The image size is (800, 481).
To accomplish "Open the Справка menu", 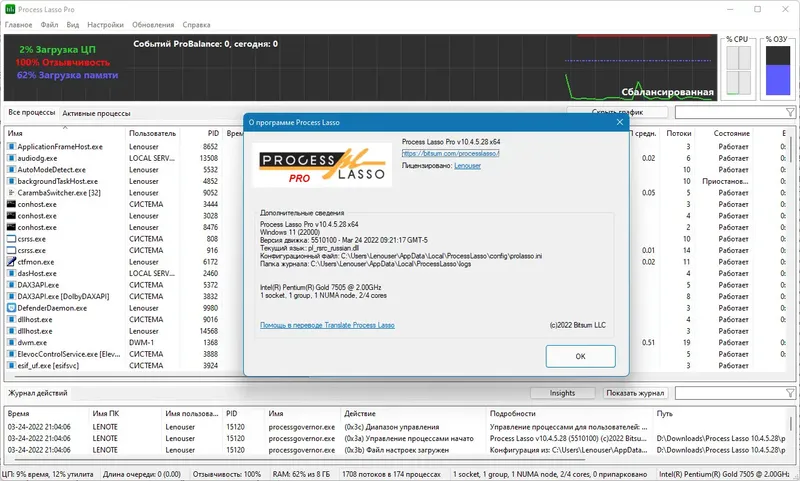I will pyautogui.click(x=196, y=24).
